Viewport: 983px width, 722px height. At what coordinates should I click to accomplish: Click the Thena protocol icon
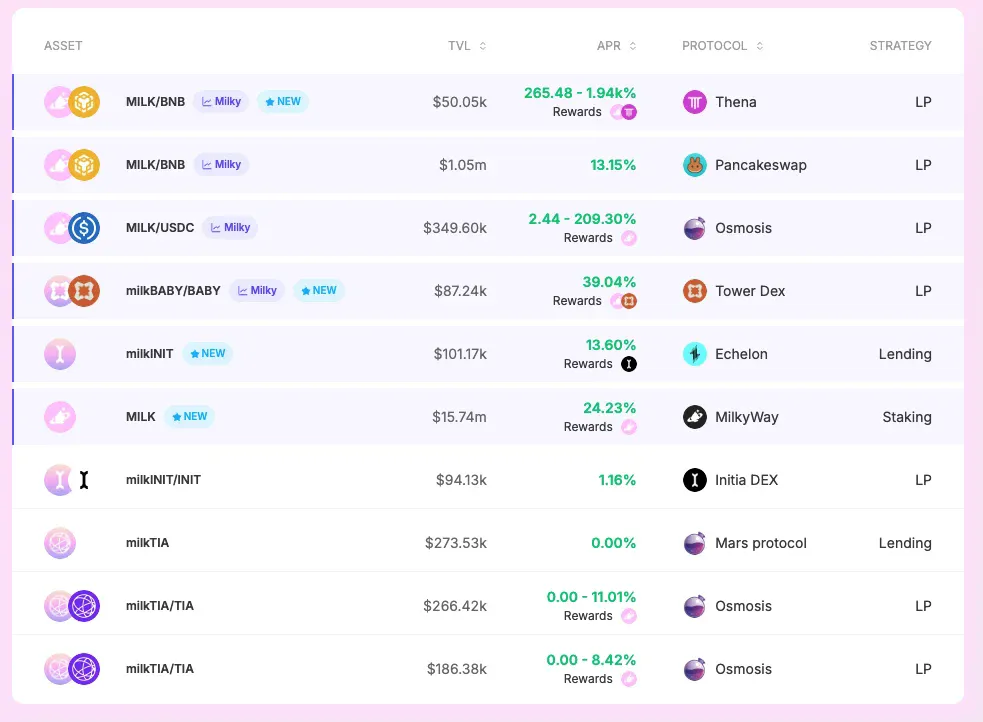pyautogui.click(x=695, y=102)
